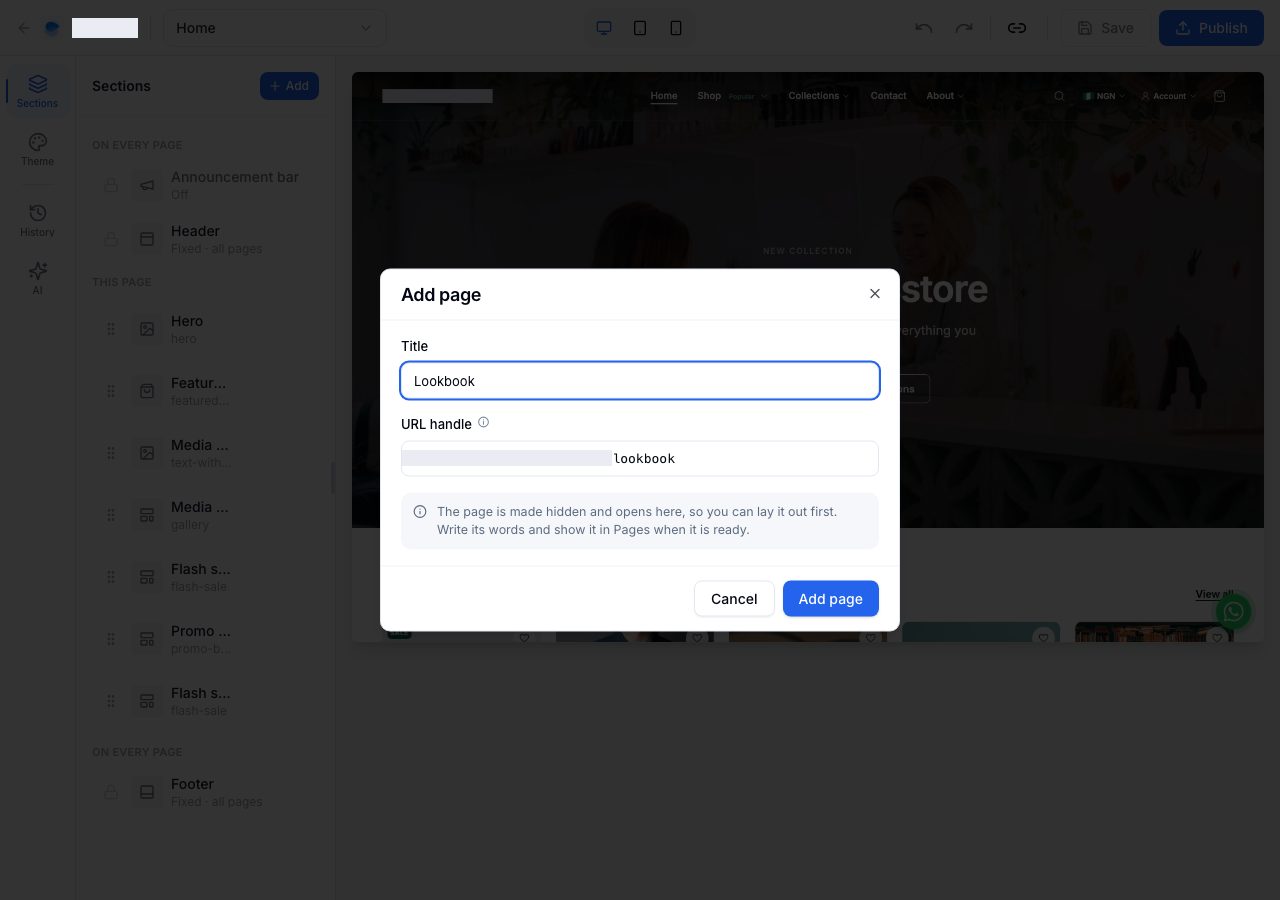Image resolution: width=1280 pixels, height=900 pixels.
Task: Cancel the Add page dialog
Action: 734,599
